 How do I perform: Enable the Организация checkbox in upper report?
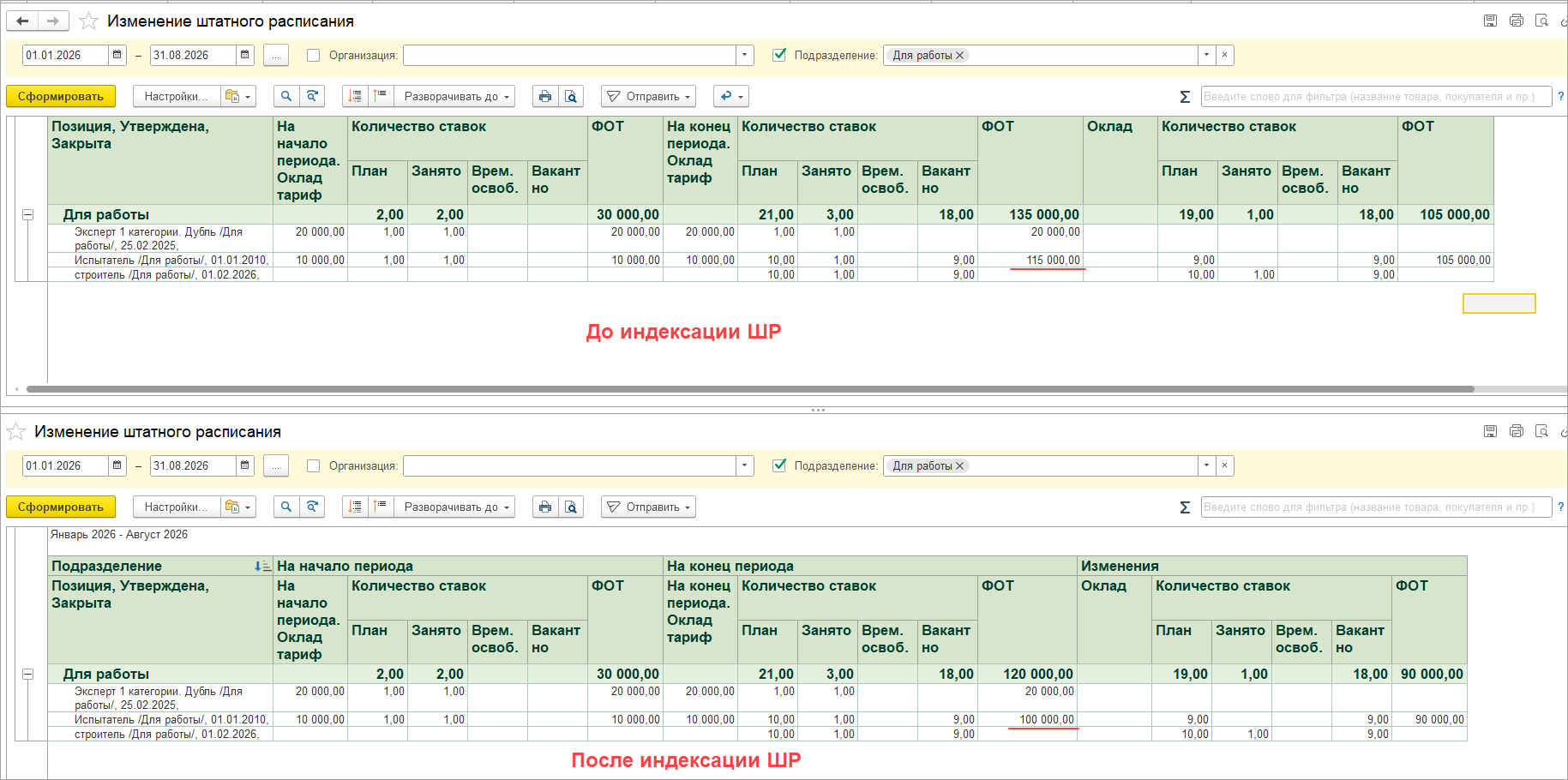coord(314,55)
